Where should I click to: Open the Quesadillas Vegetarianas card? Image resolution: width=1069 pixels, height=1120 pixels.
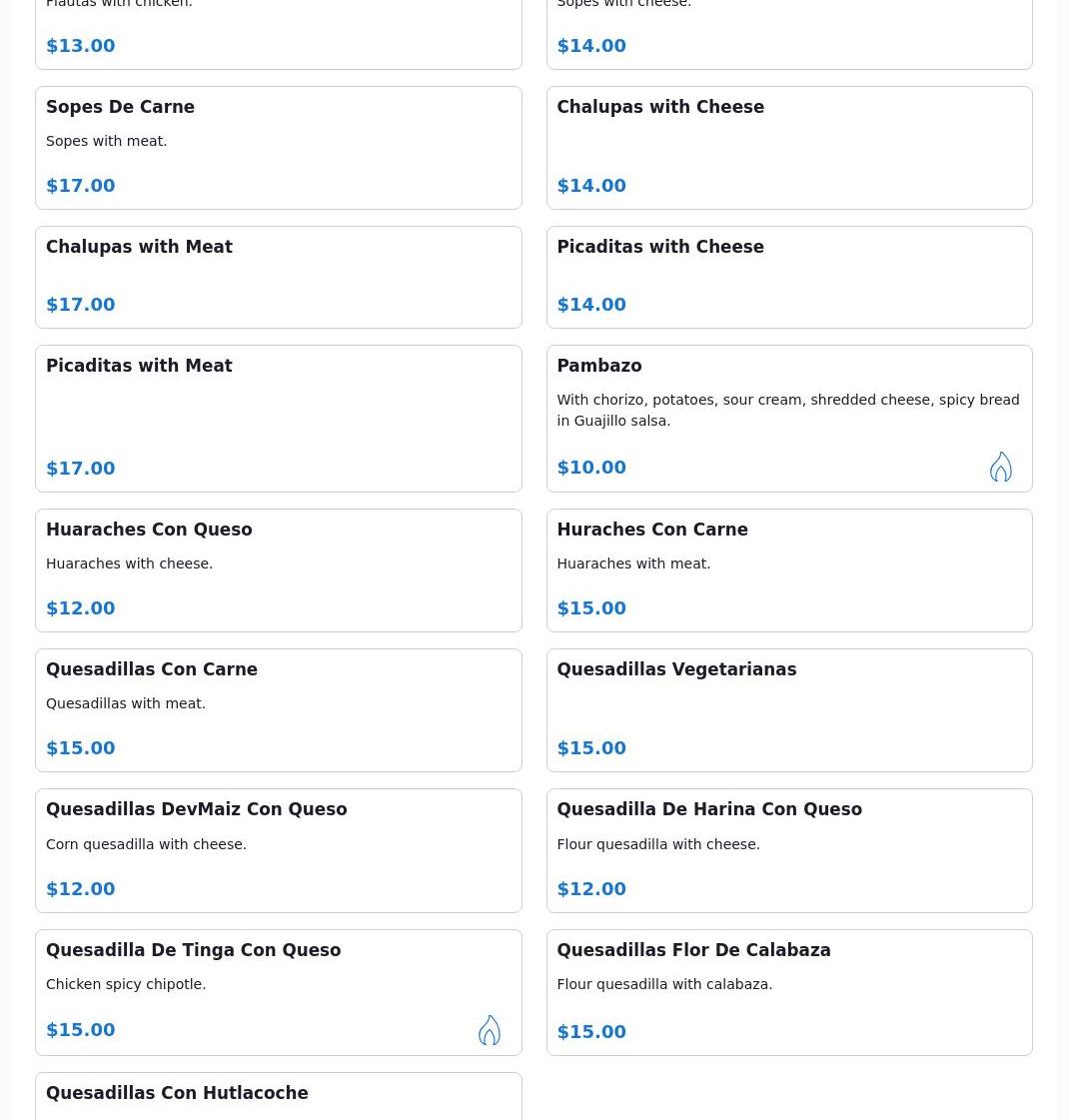(789, 710)
